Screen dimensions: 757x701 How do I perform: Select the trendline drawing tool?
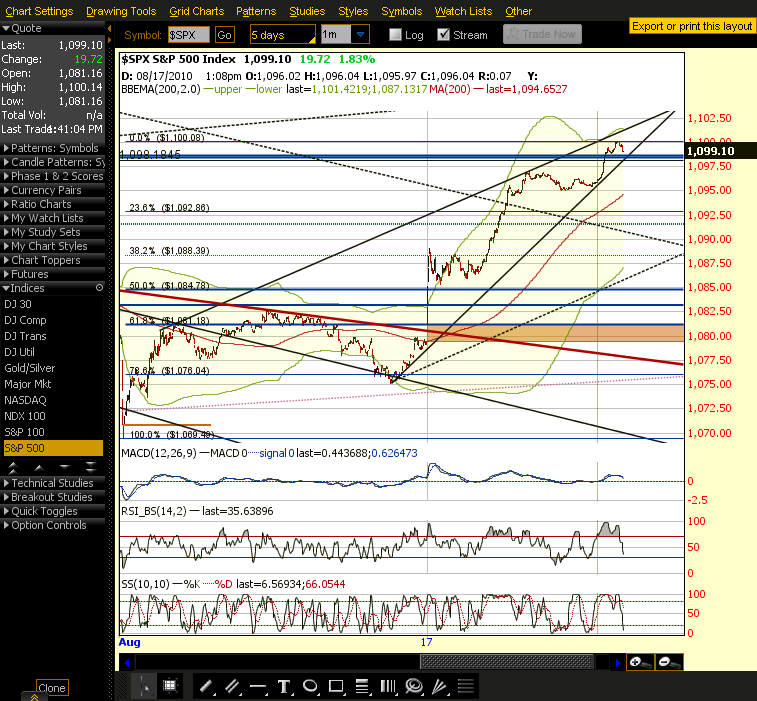206,687
